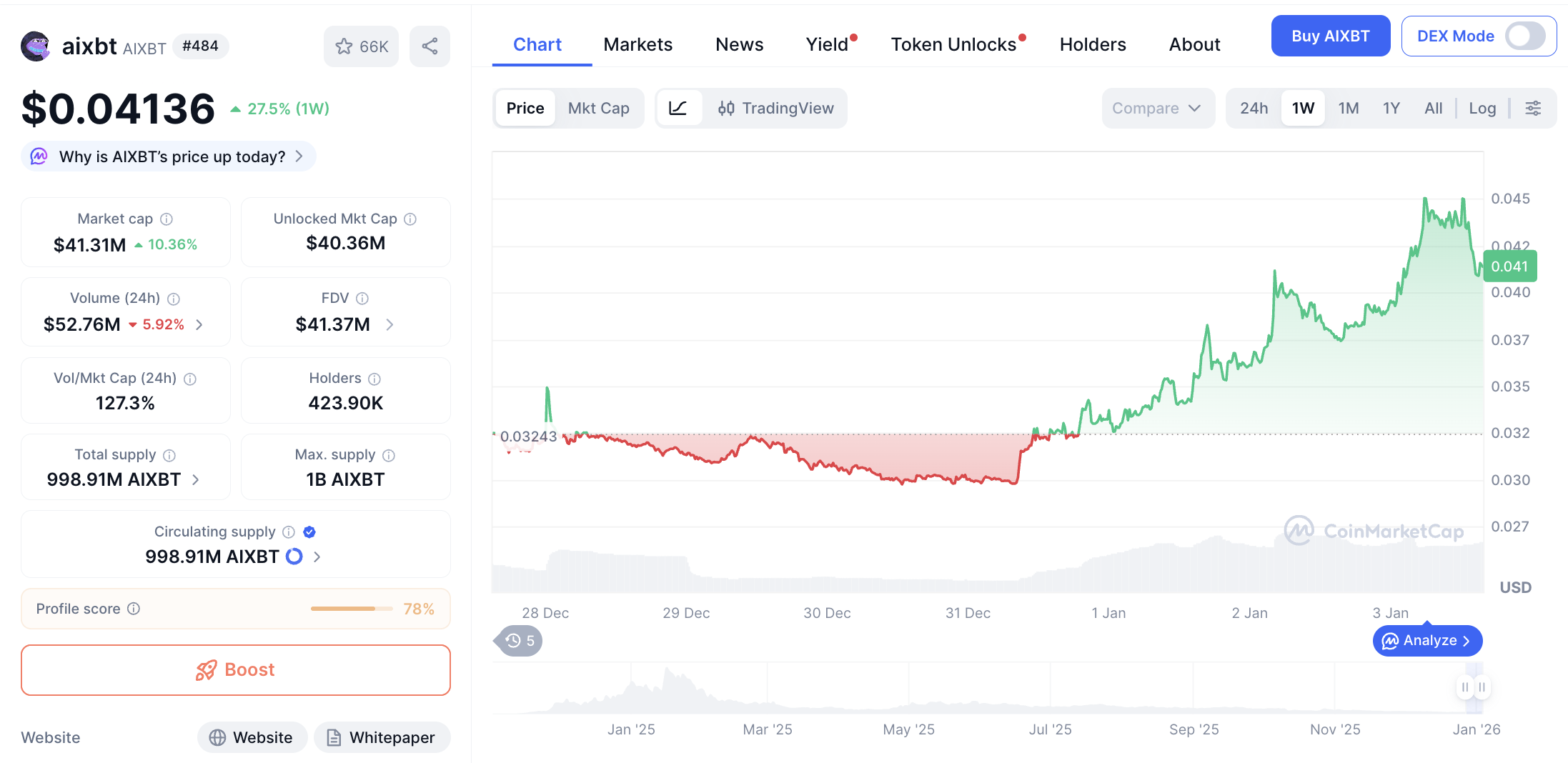
Task: Click the Buy AIXBT button
Action: (x=1330, y=36)
